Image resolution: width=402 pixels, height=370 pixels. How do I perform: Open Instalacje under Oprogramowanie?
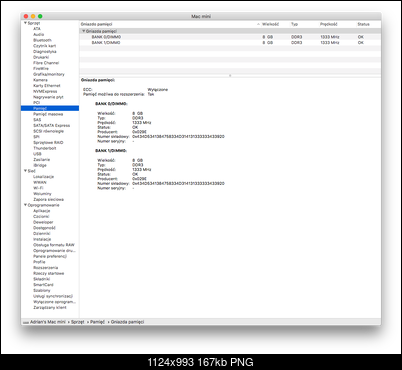tap(42, 239)
